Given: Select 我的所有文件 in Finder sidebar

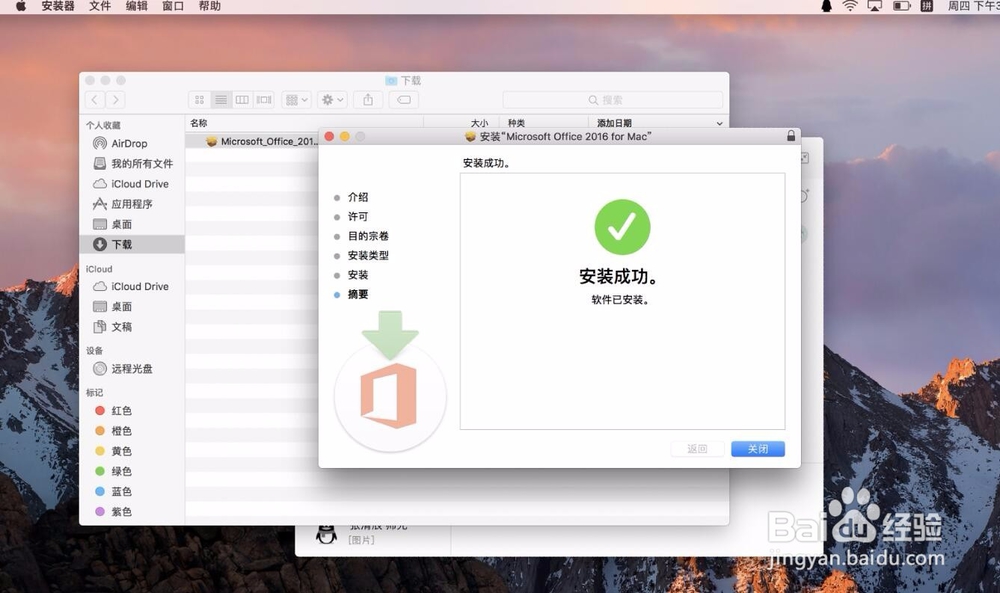Looking at the screenshot, I should point(132,164).
